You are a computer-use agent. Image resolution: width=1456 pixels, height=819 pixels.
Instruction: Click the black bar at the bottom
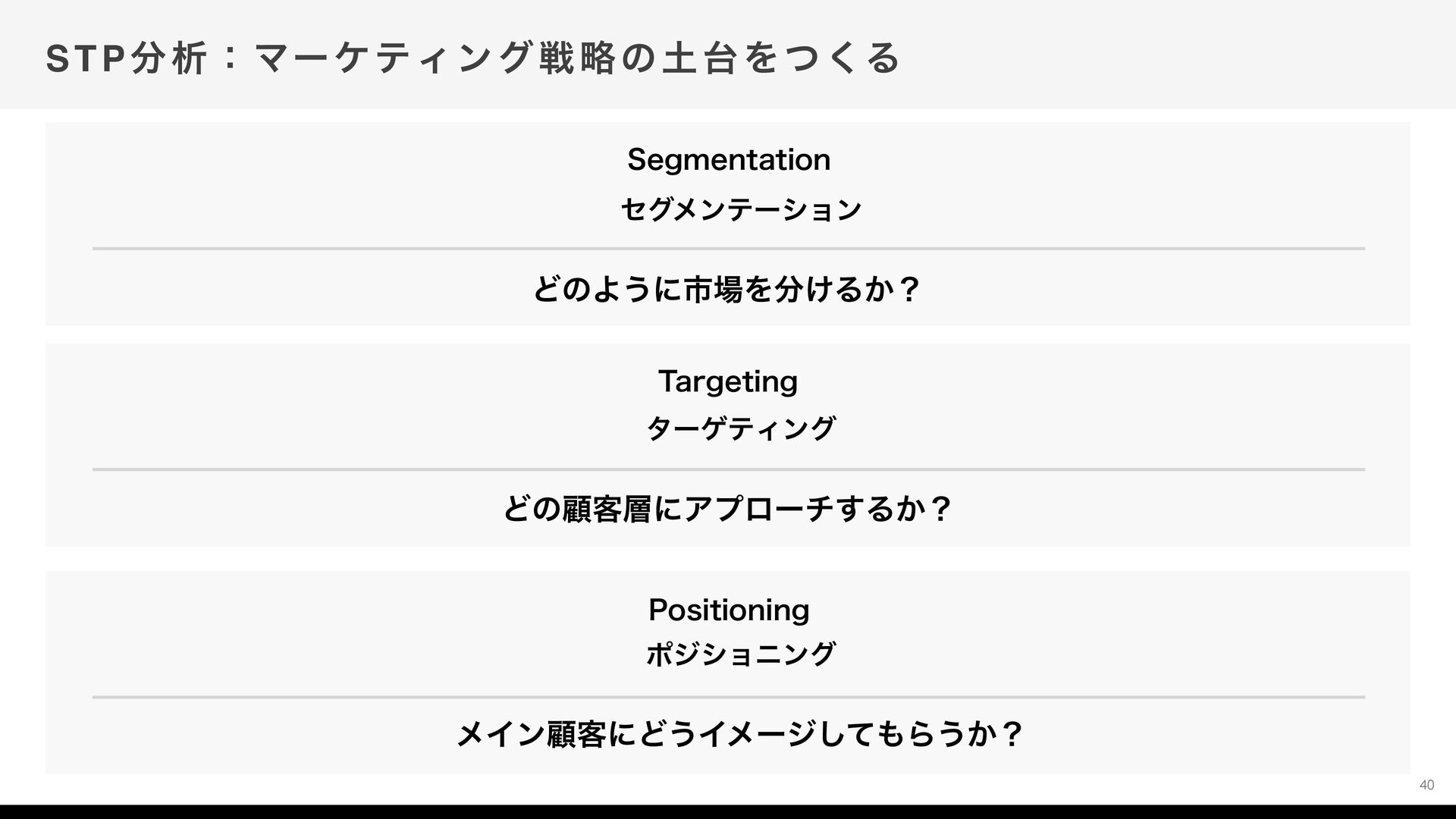tap(728, 812)
